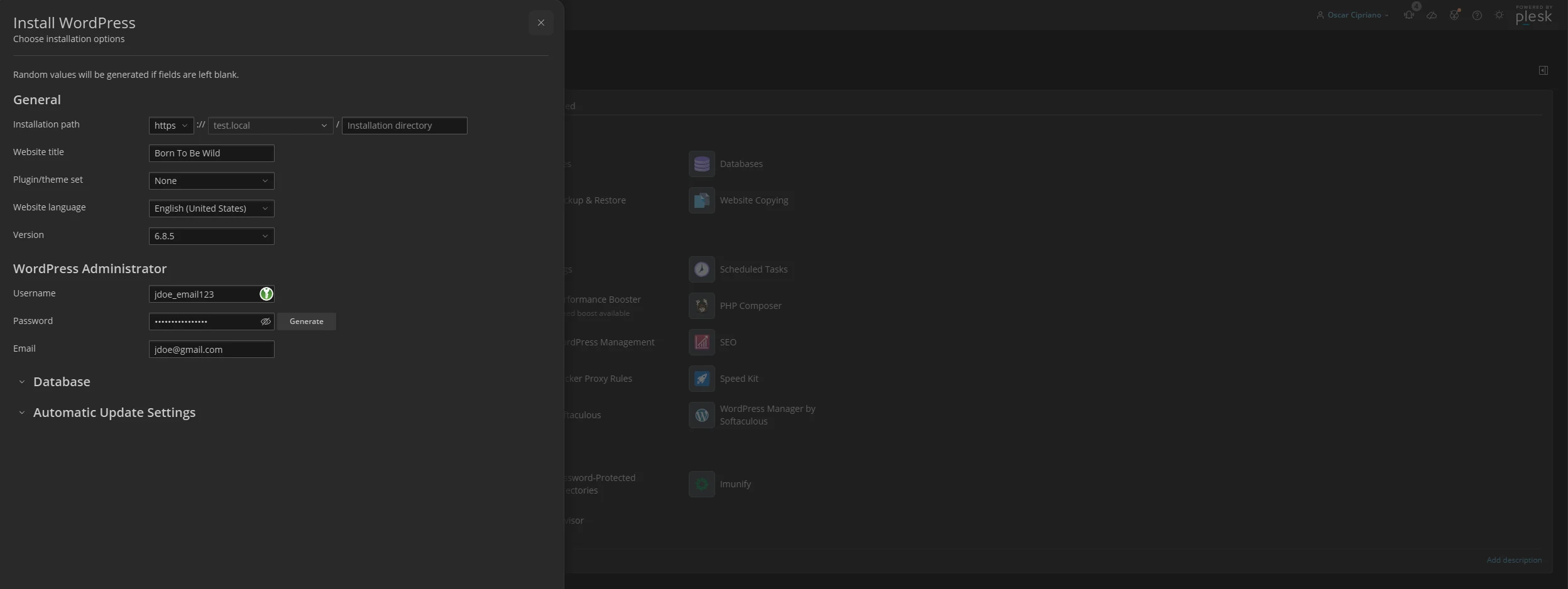Viewport: 1568px width, 589px height.
Task: Click Imunify link text
Action: pyautogui.click(x=735, y=484)
